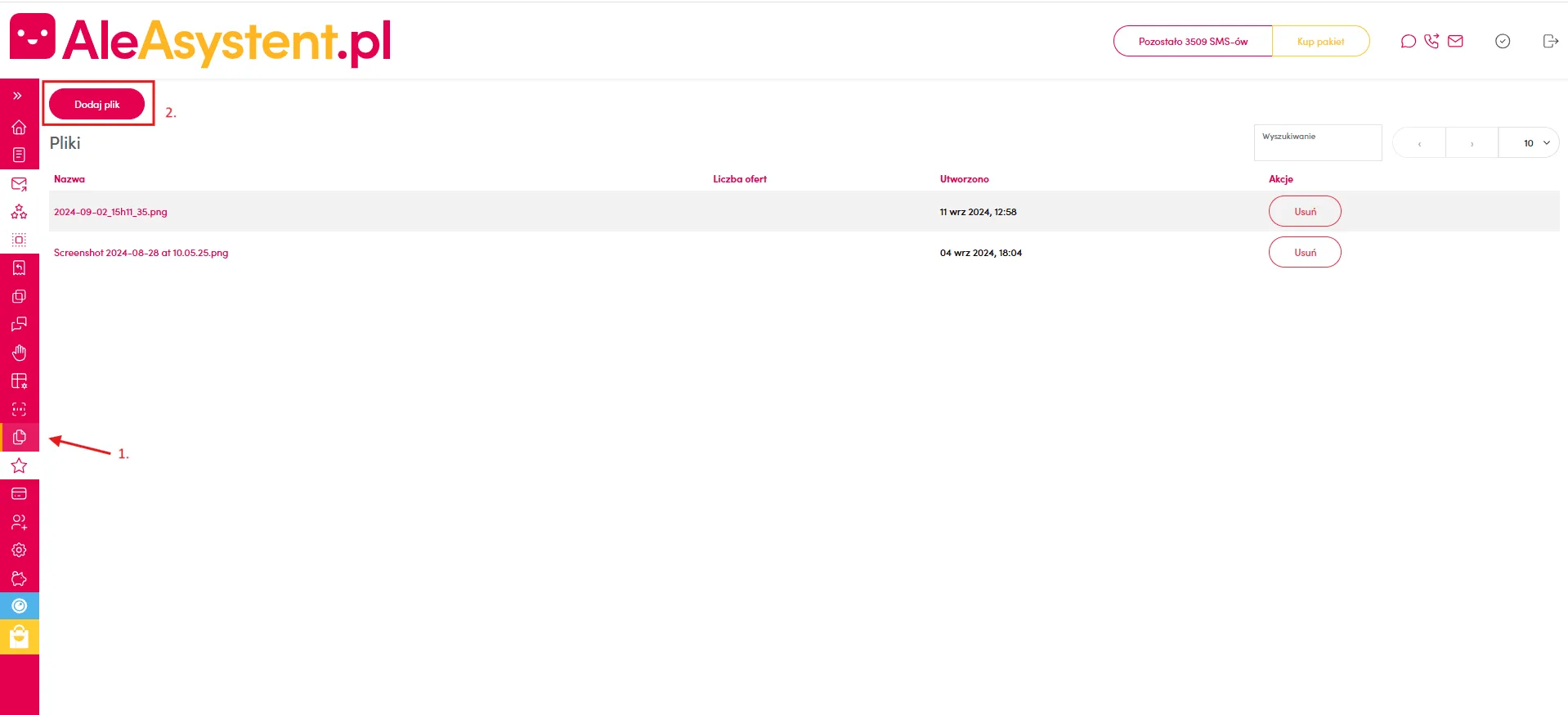Screen dimensions: 1568x715
Task: Click the circled checkmark icon in header
Action: 1502,41
